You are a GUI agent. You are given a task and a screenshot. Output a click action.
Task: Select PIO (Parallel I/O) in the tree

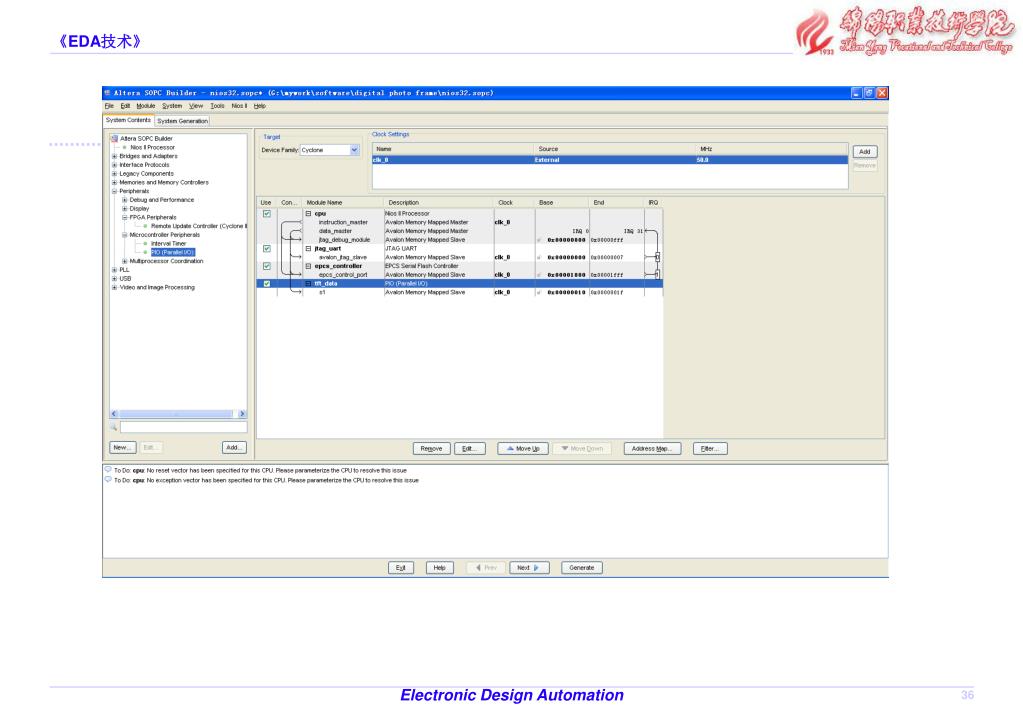click(173, 253)
